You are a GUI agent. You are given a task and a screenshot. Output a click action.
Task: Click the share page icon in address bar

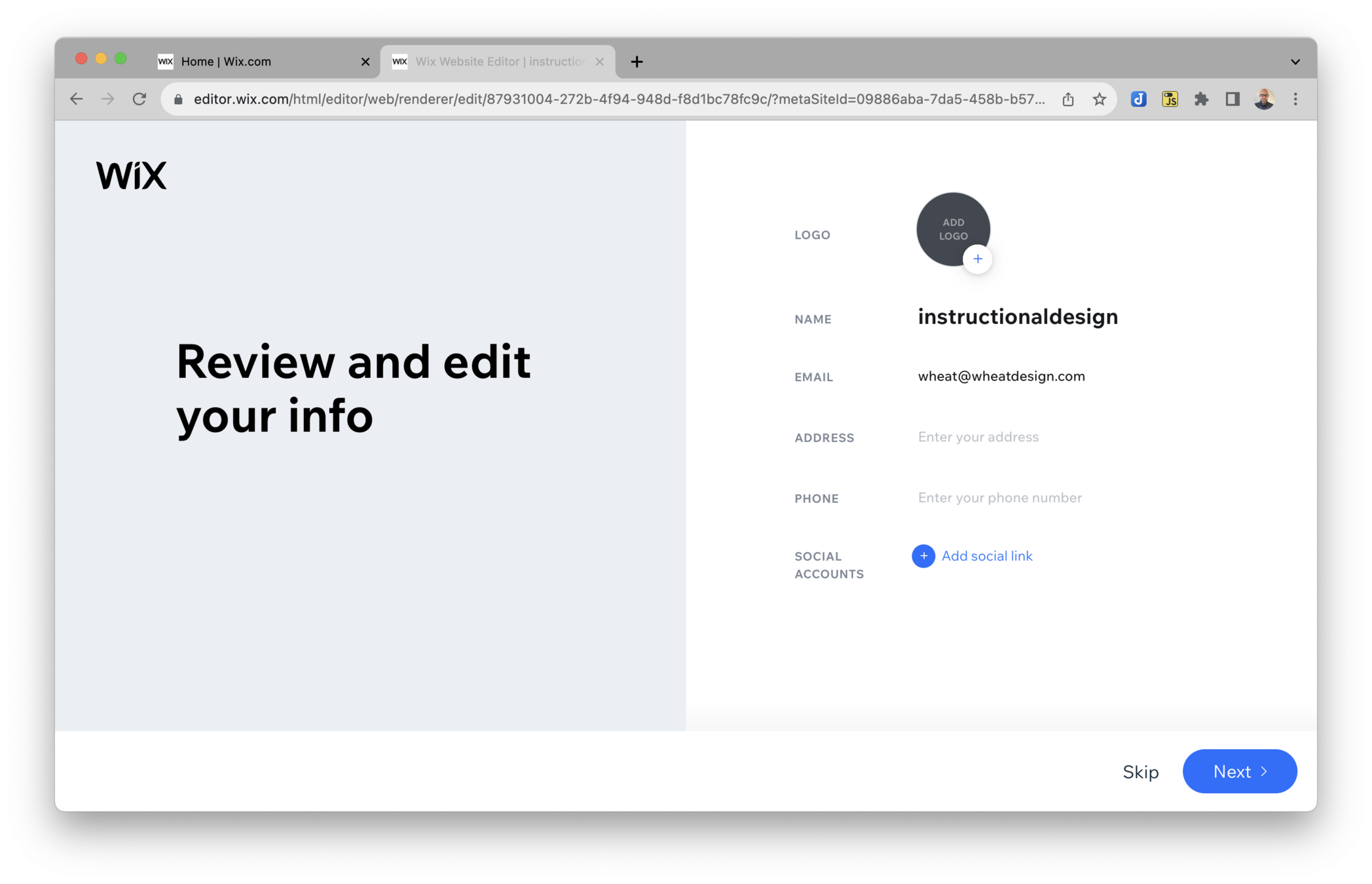click(x=1068, y=100)
